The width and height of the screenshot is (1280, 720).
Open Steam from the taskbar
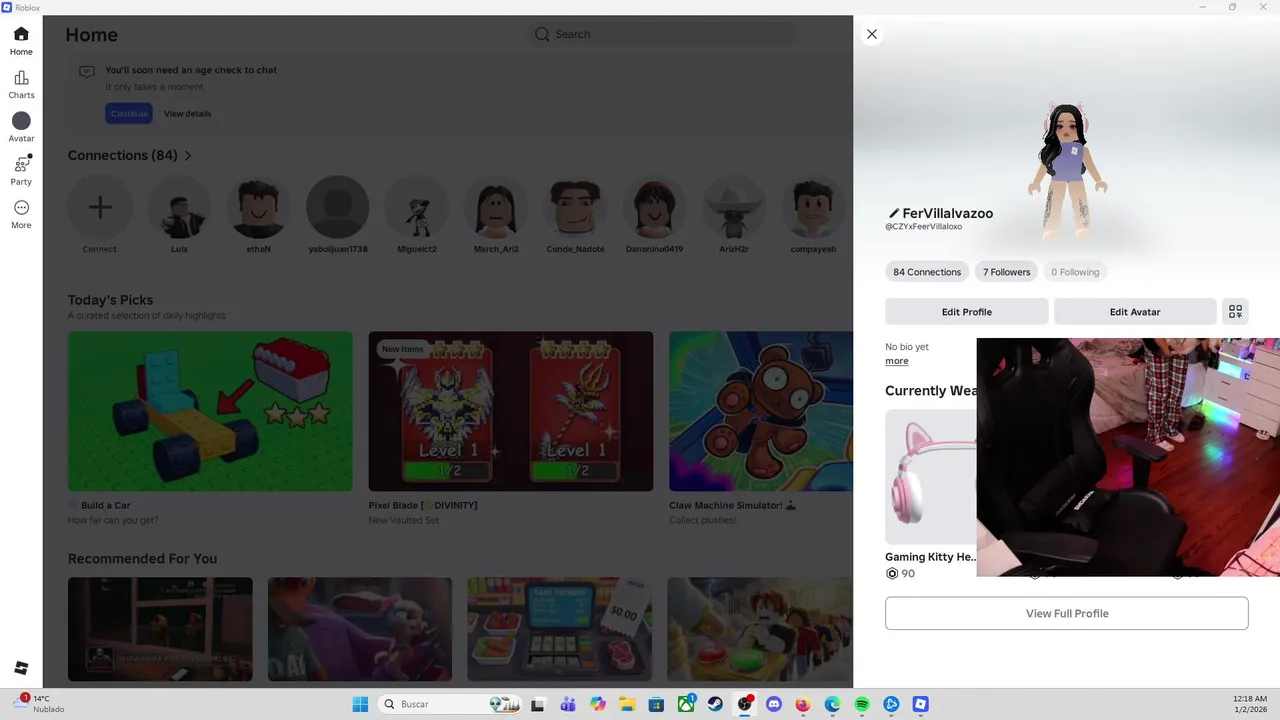point(715,704)
